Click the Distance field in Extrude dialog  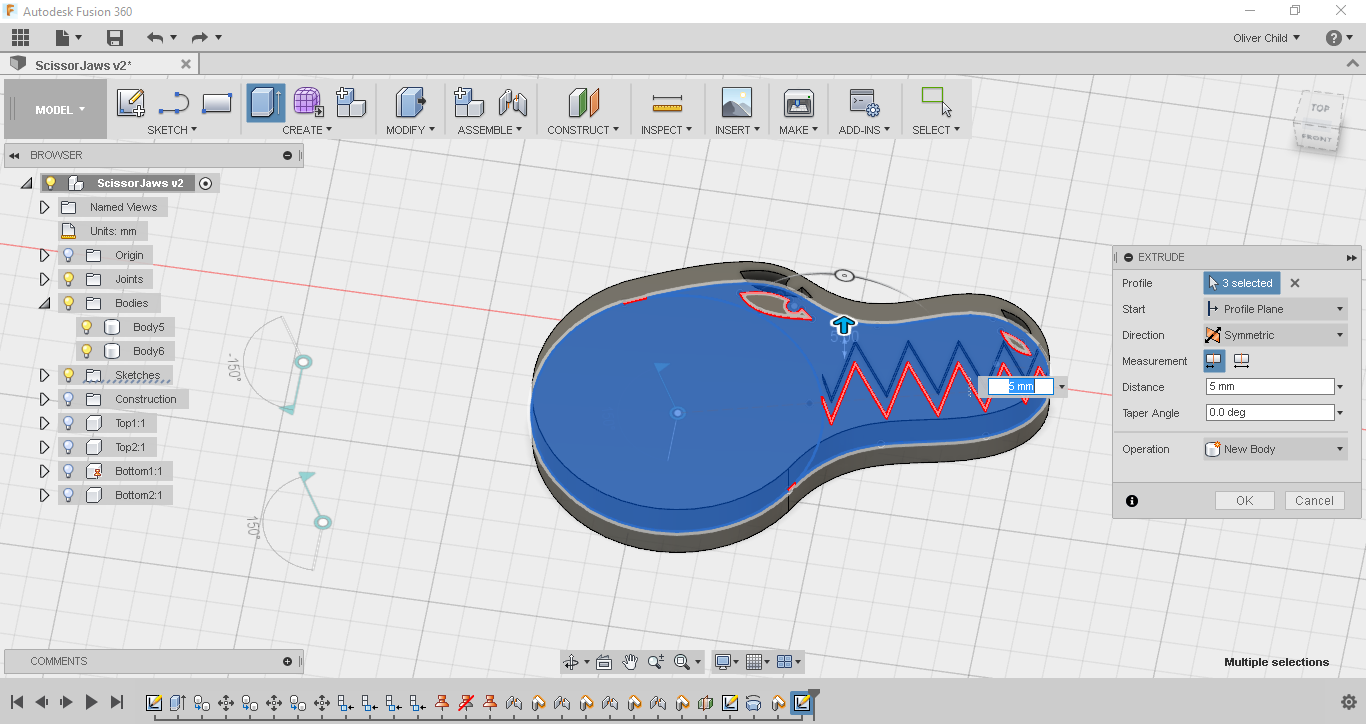point(1271,387)
